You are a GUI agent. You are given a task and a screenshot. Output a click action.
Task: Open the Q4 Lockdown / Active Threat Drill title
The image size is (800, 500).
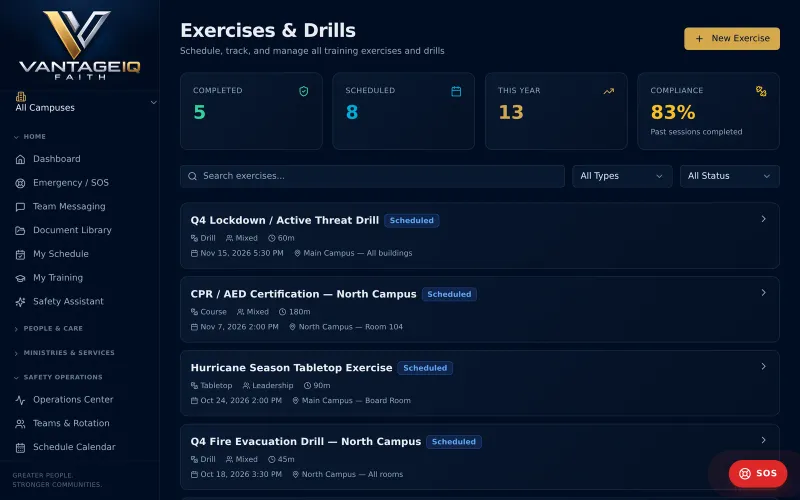coord(285,220)
